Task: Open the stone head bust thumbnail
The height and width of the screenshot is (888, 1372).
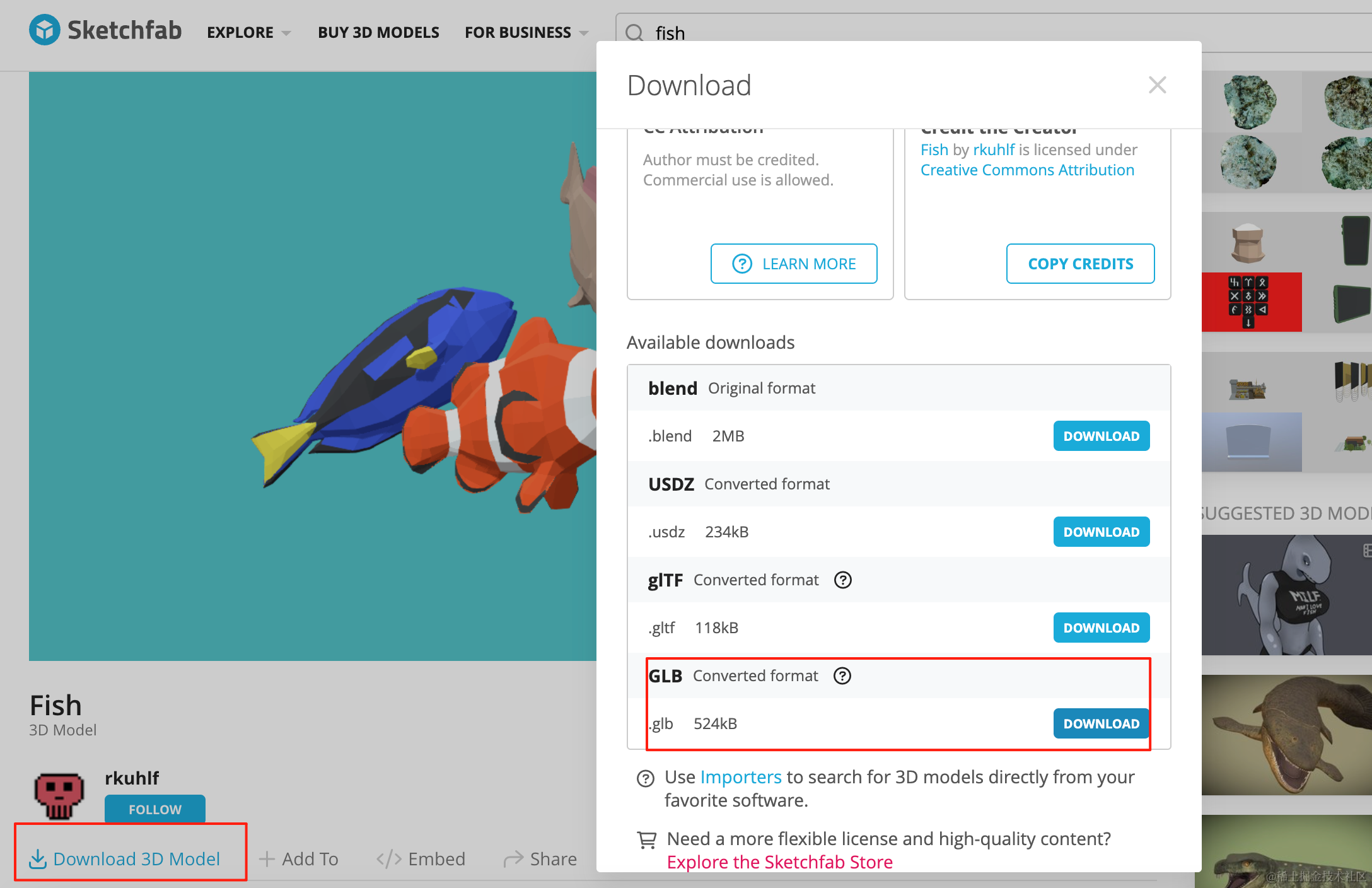Action: (1252, 242)
